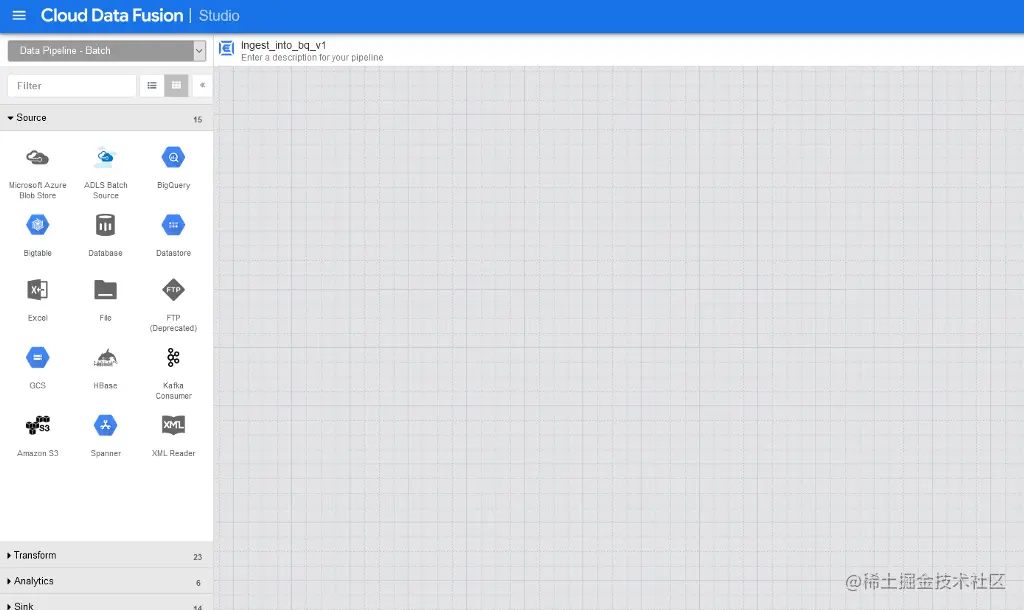Select the File source plugin
This screenshot has width=1024, height=610.
(105, 300)
